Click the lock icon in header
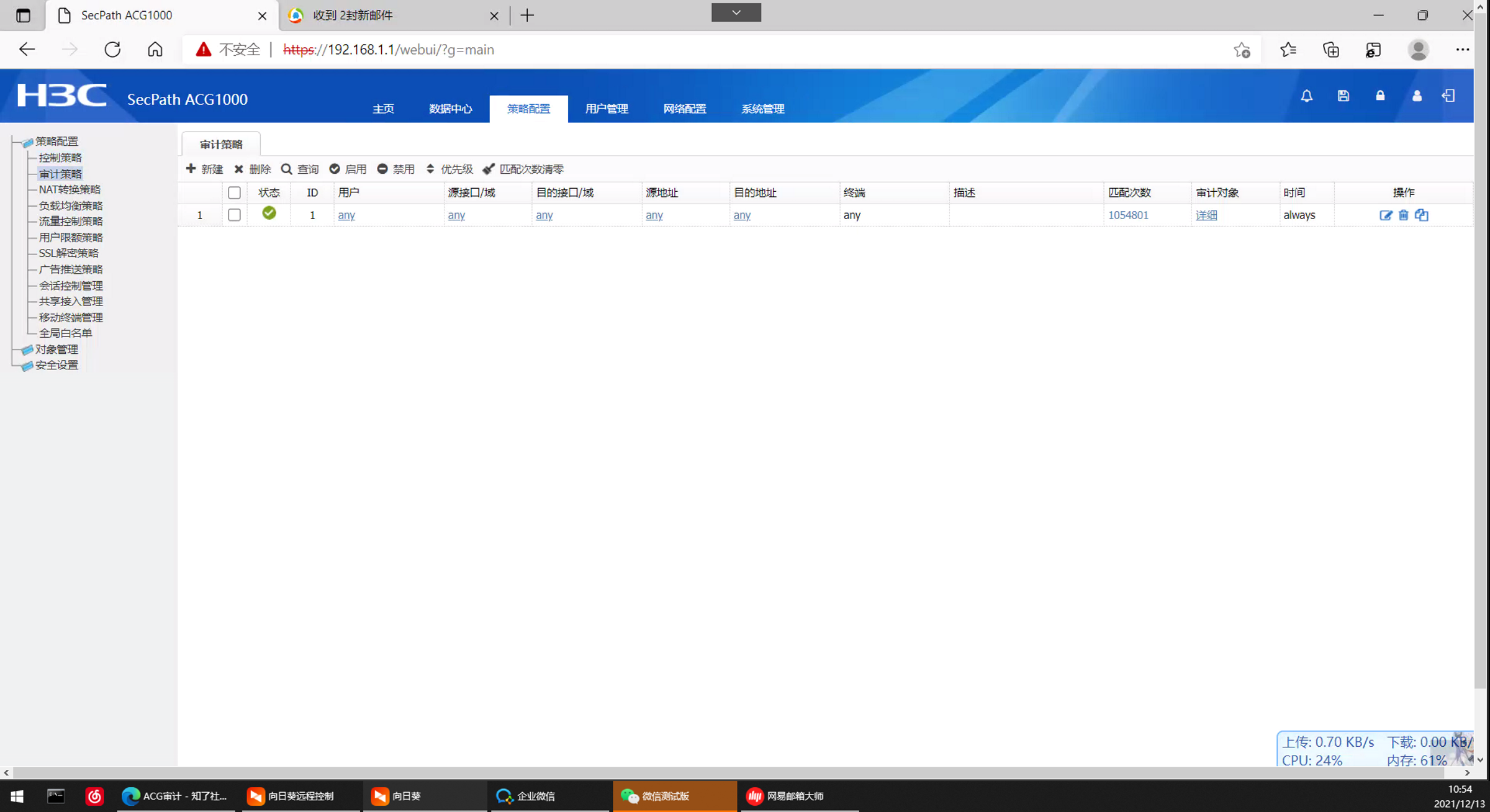The width and height of the screenshot is (1490, 812). click(1379, 96)
